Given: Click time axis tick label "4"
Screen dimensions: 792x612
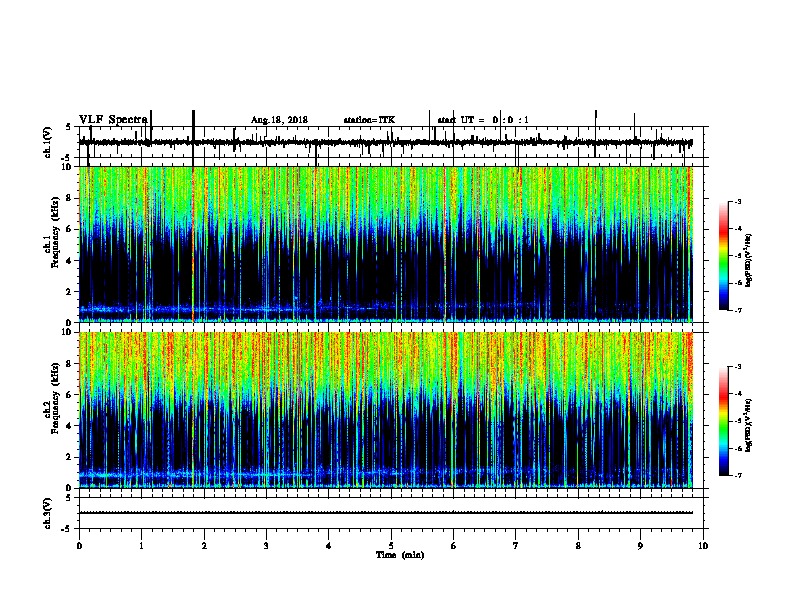Looking at the screenshot, I should click(x=329, y=546).
